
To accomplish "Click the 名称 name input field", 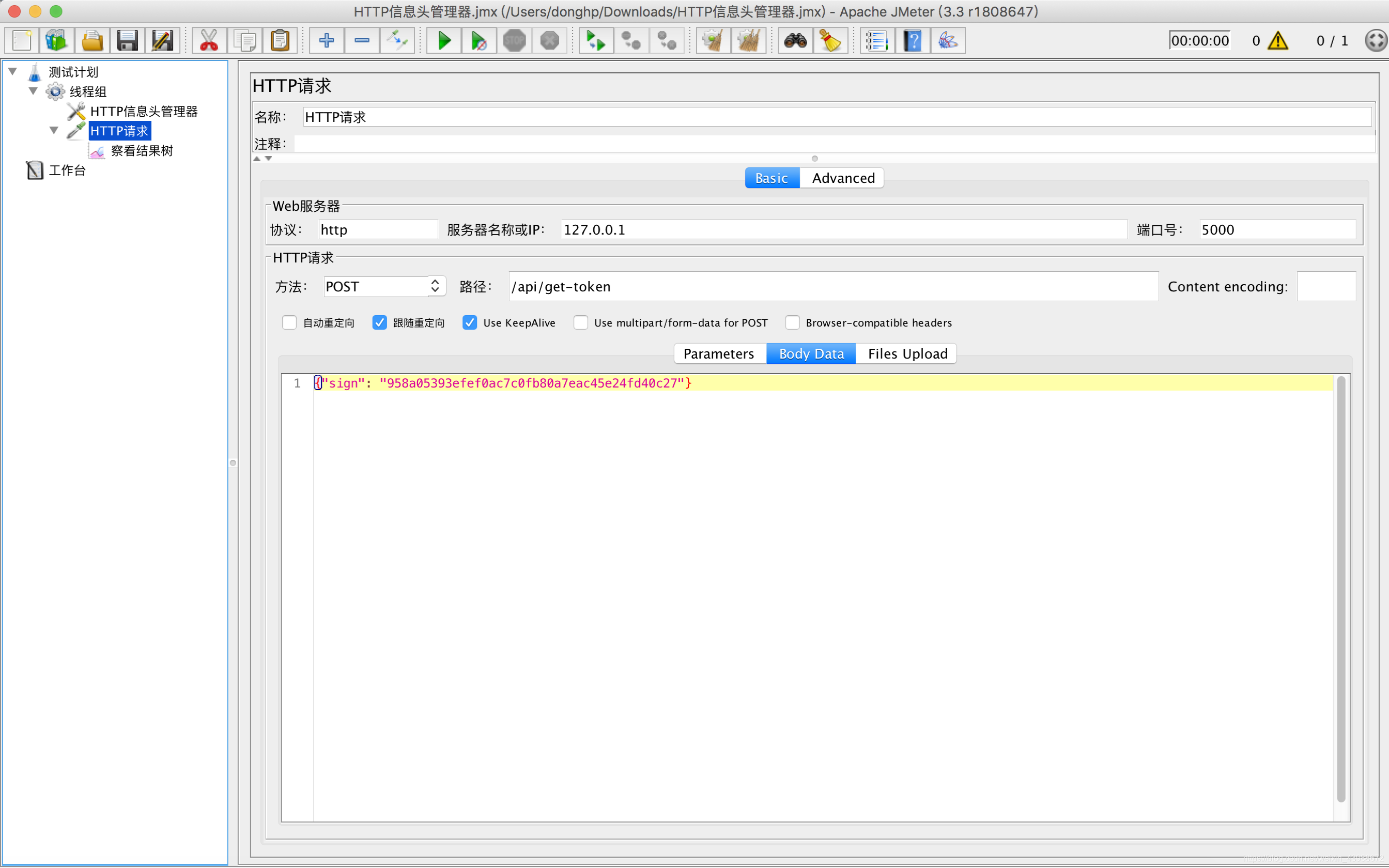I will (x=837, y=117).
